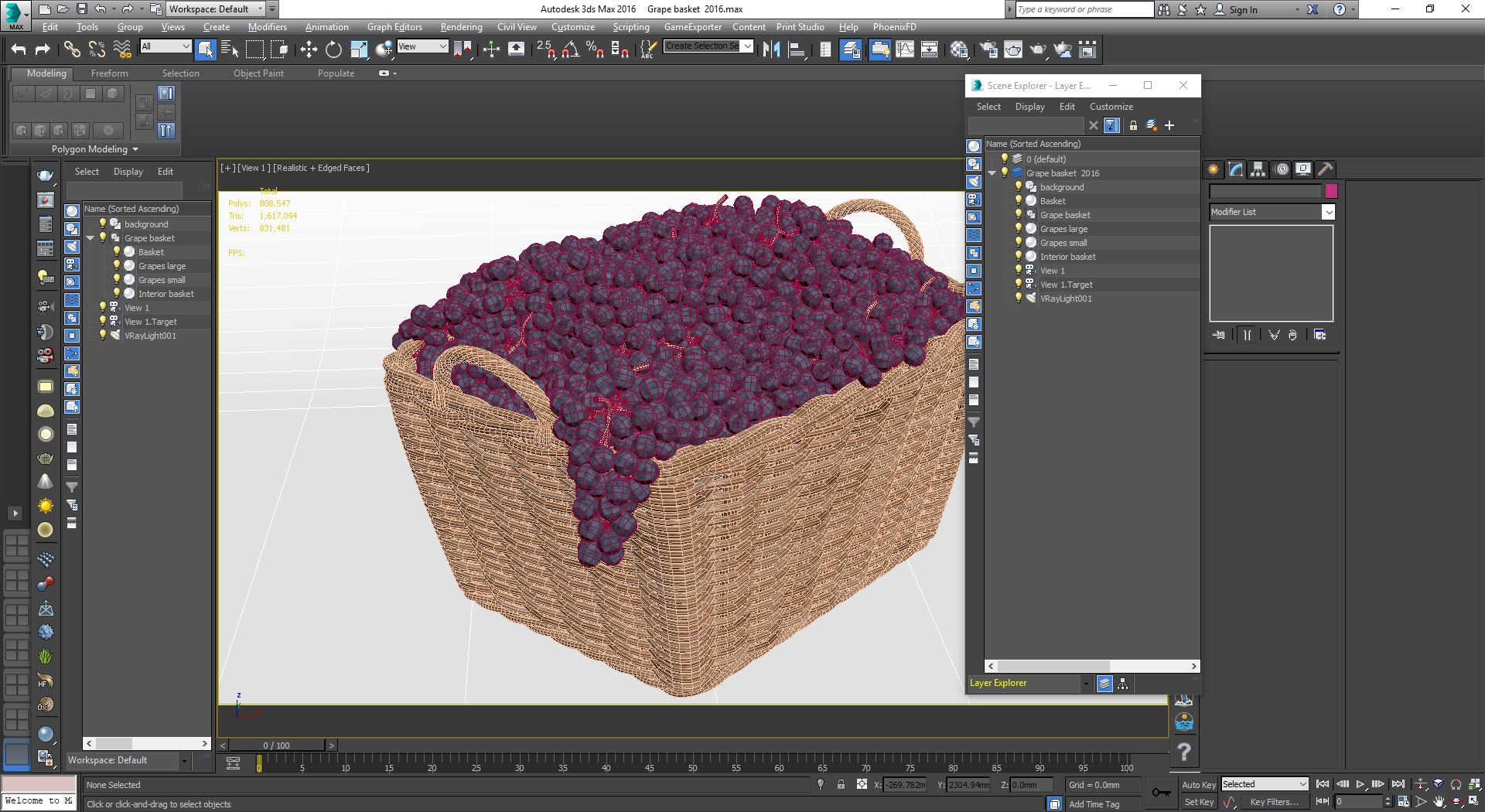1485x812 pixels.
Task: Switch to the Freeform ribbon tab
Action: 110,73
